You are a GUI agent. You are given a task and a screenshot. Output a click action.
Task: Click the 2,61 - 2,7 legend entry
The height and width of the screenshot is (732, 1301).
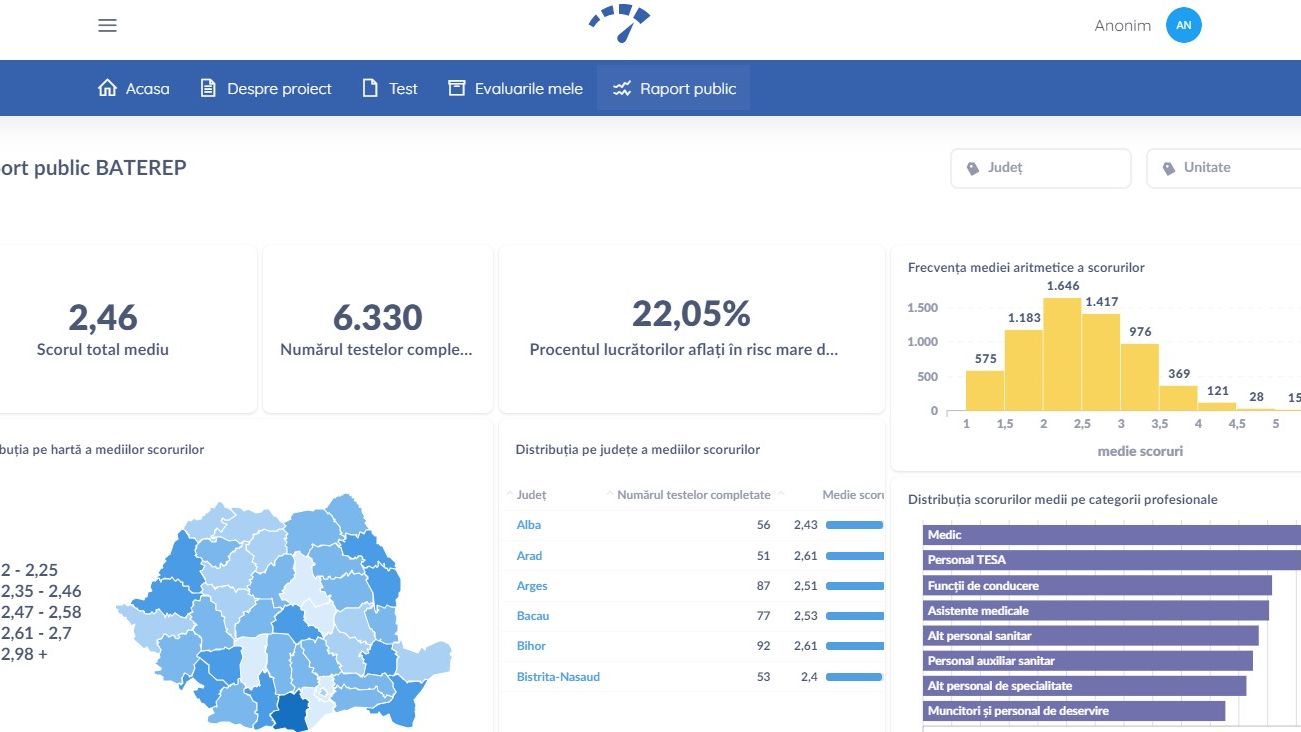coord(36,633)
